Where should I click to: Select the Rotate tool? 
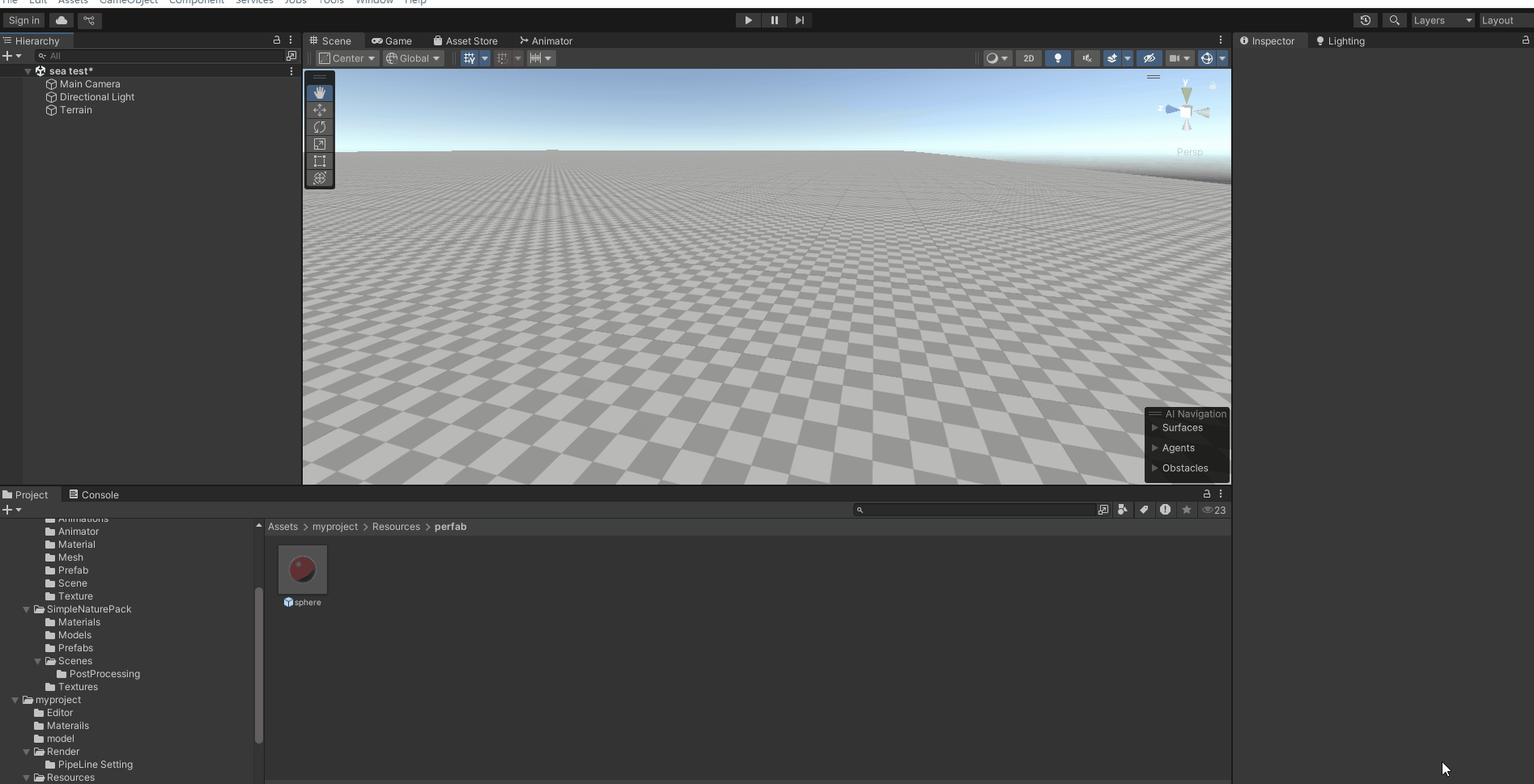(x=320, y=127)
